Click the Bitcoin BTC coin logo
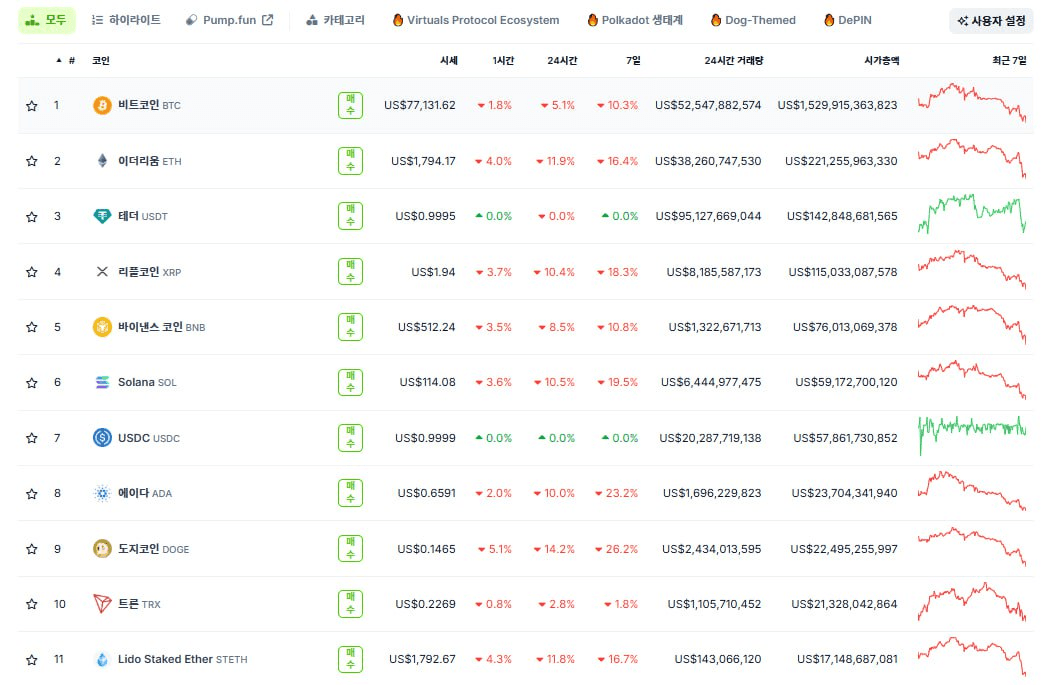The height and width of the screenshot is (685, 1041). (x=102, y=106)
